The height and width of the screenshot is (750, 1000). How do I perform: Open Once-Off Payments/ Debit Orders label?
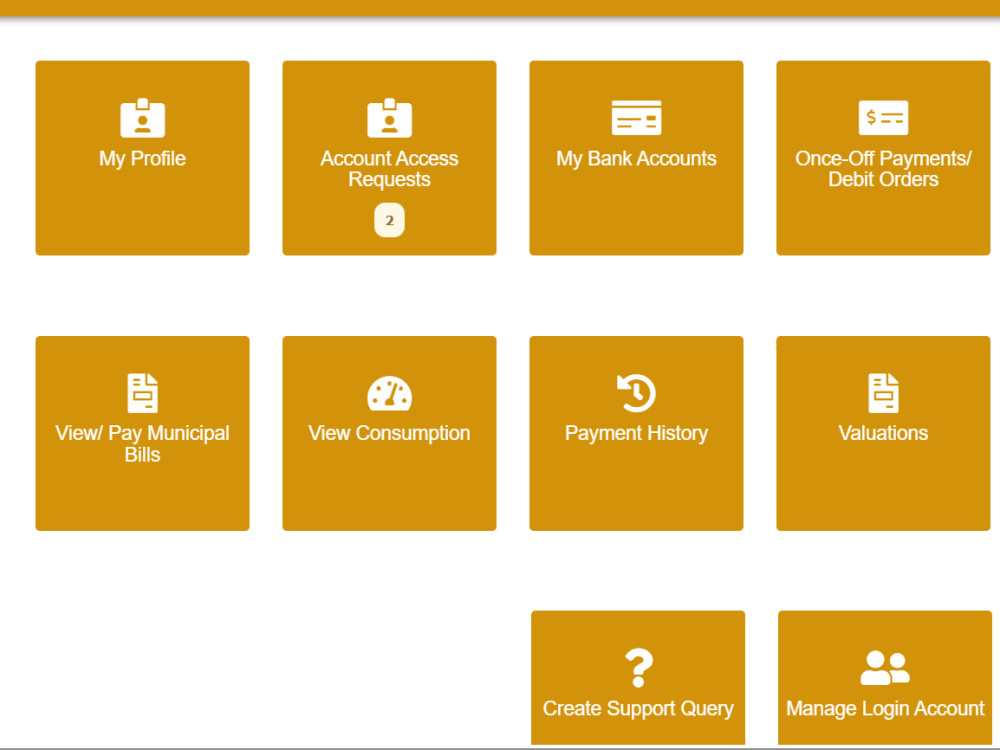883,169
